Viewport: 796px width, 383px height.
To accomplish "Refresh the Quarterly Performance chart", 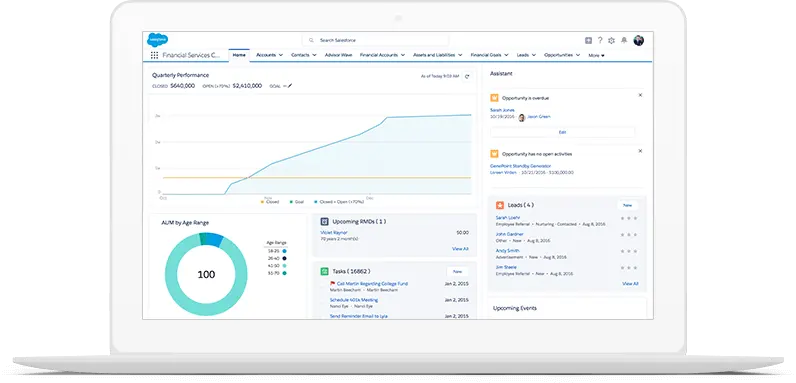I will tap(467, 76).
